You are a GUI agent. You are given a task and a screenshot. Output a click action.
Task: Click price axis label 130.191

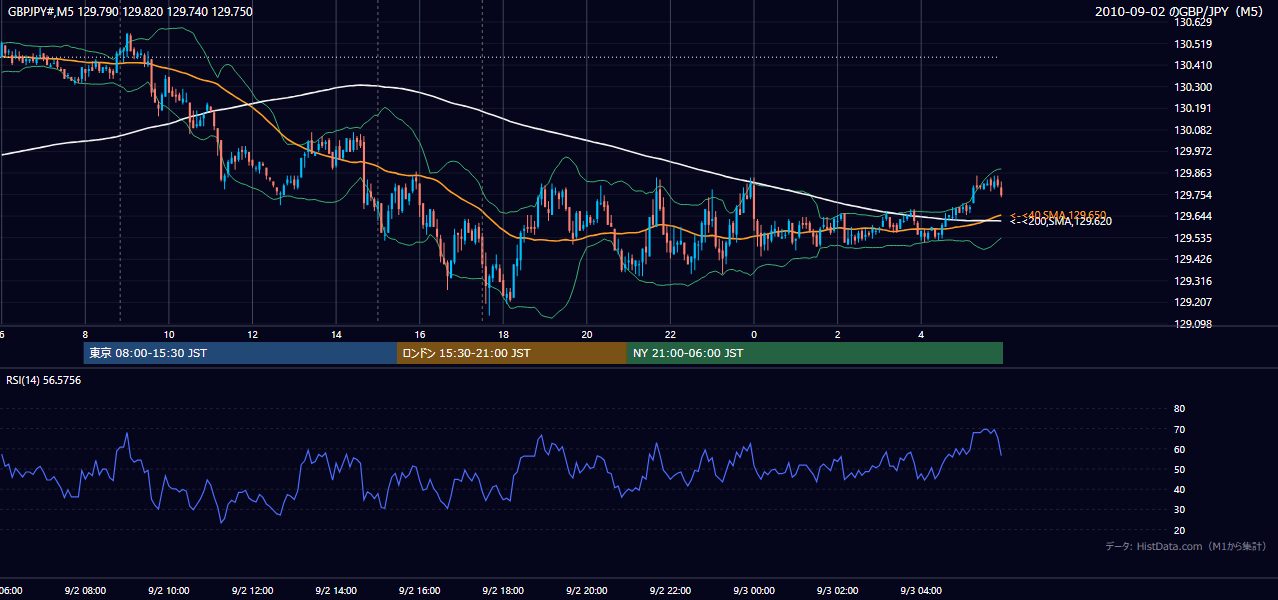(1192, 108)
